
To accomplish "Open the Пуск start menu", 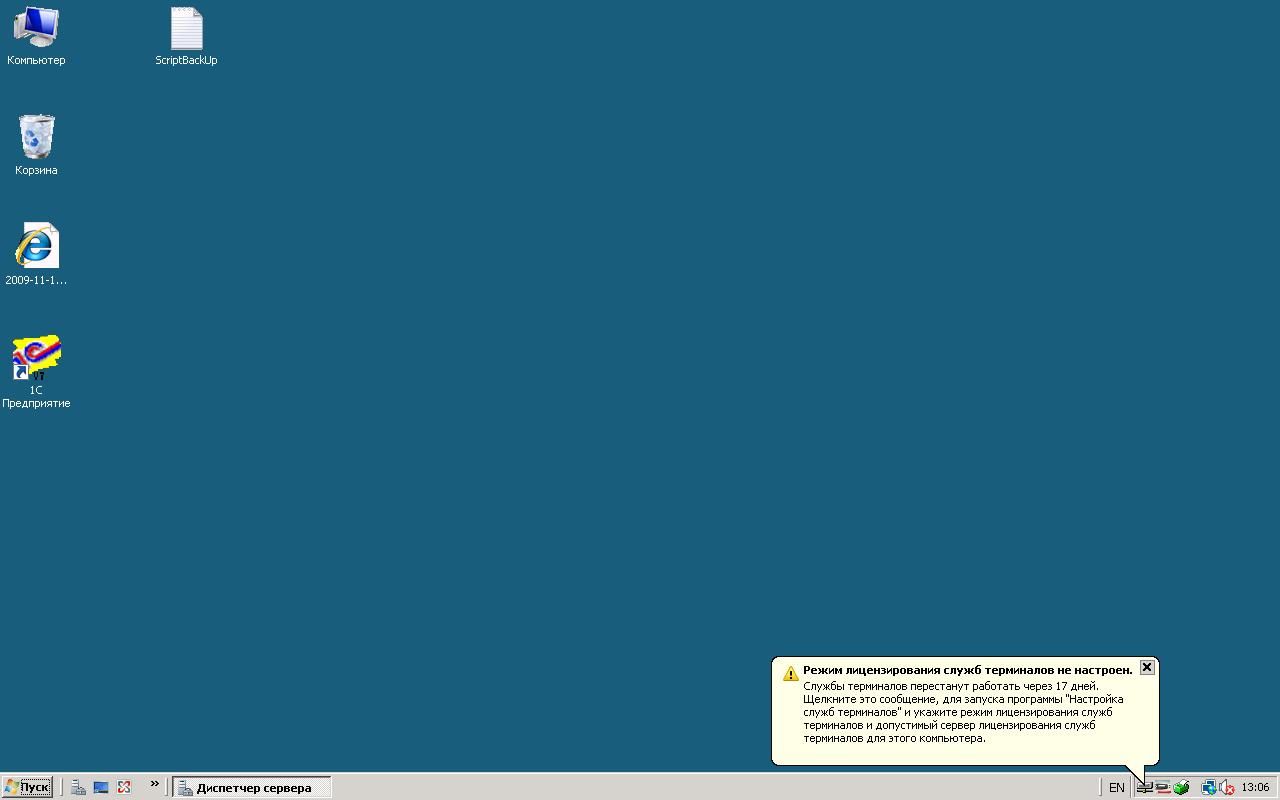I will tap(27, 788).
